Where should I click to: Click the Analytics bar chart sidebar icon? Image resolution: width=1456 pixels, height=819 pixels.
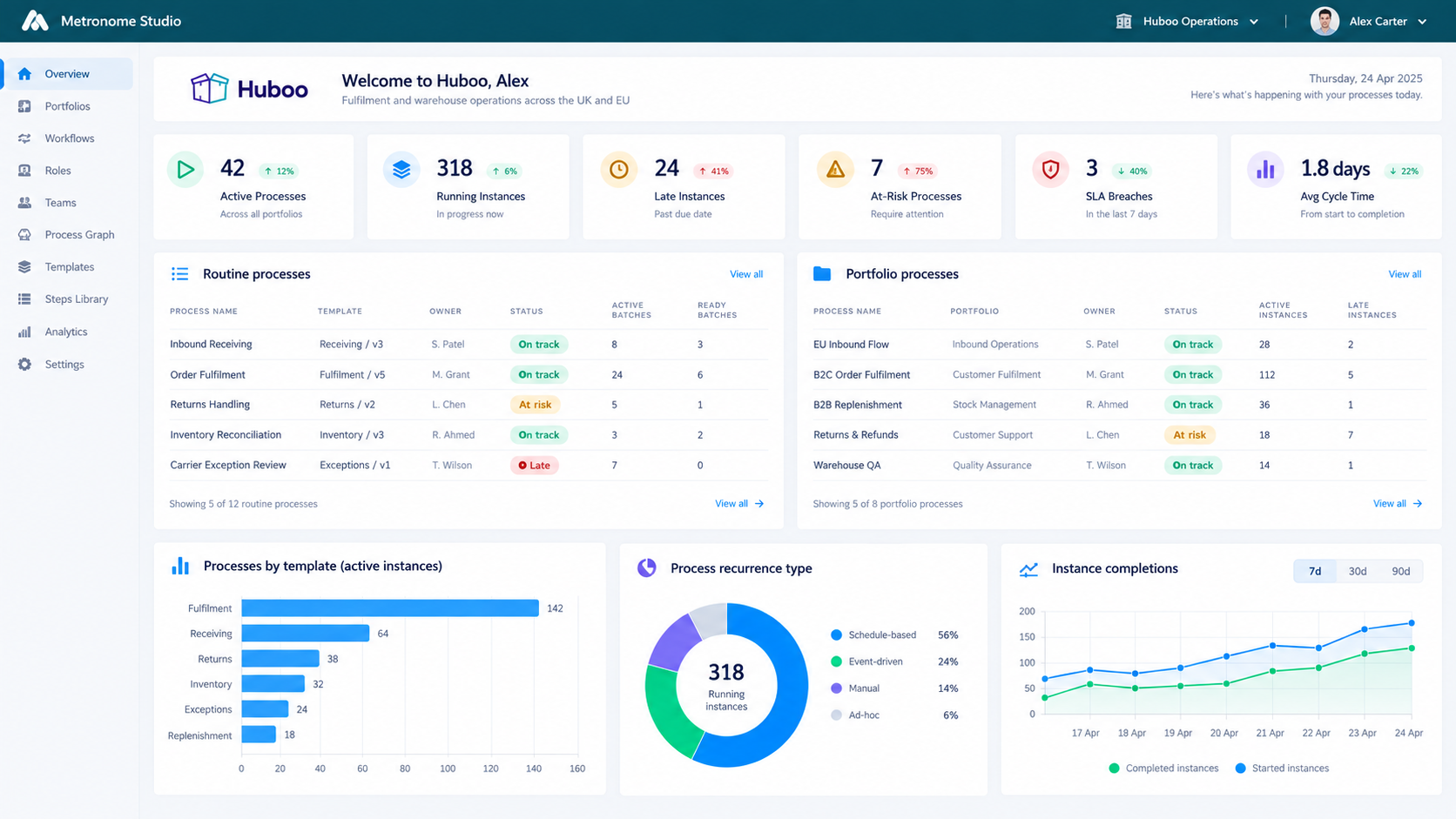tap(24, 332)
